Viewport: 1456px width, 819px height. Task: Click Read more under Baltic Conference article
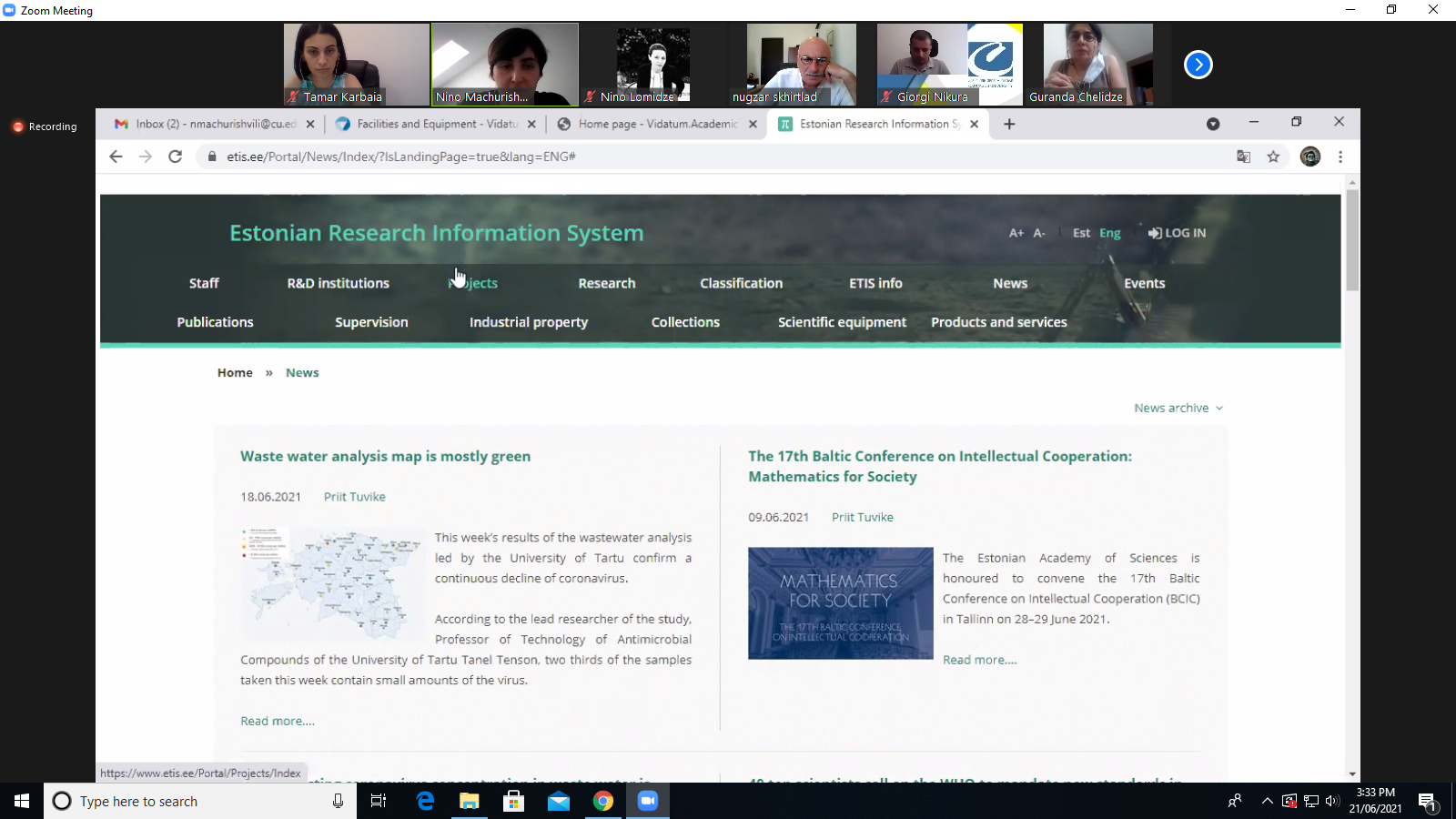(x=980, y=660)
